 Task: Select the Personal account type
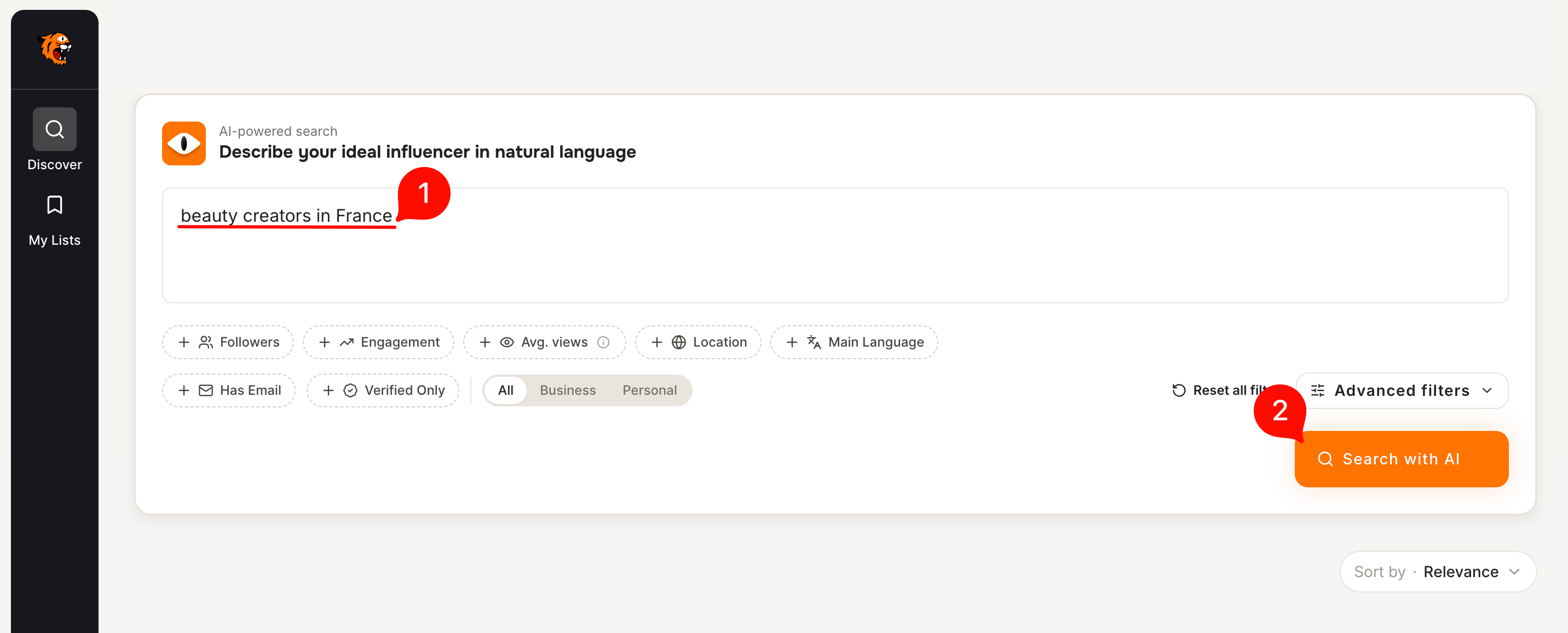click(649, 390)
